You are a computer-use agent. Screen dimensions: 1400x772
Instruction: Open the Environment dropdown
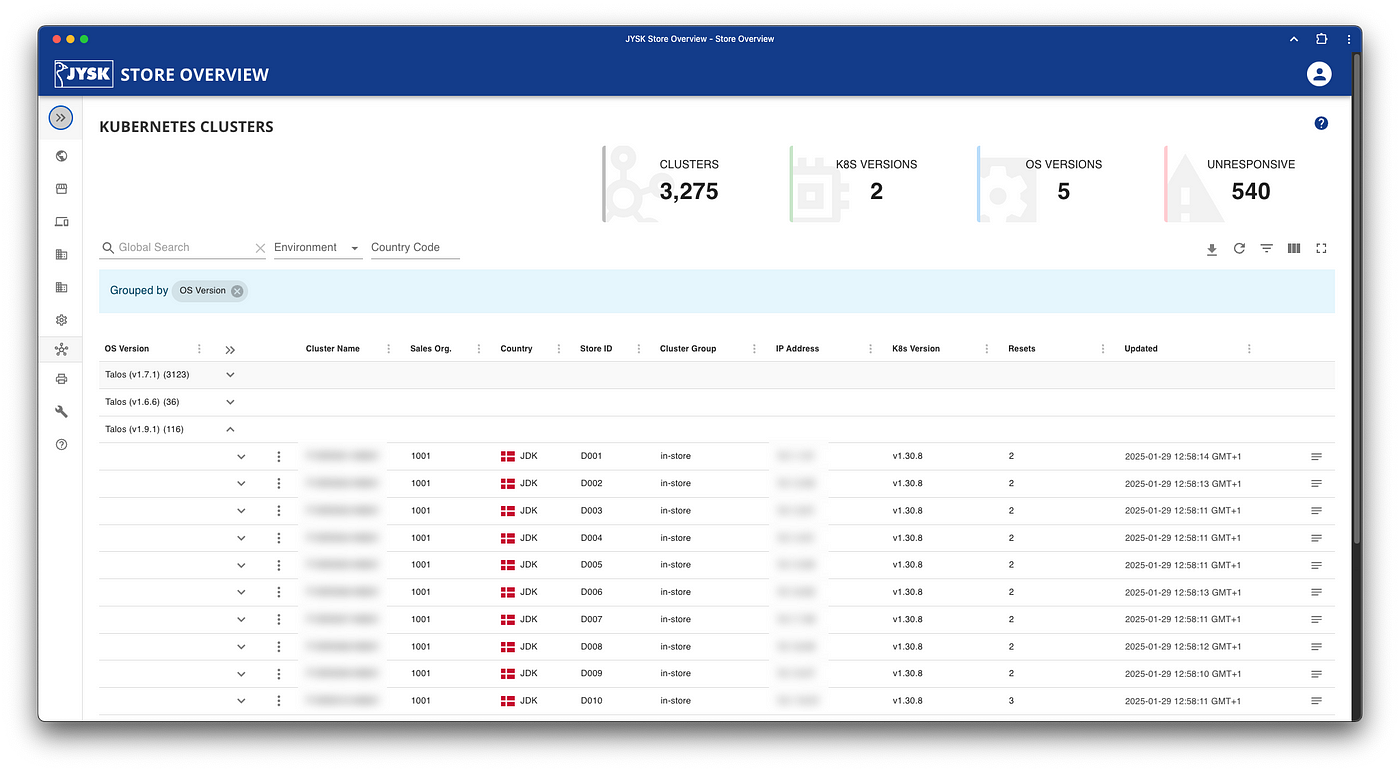pyautogui.click(x=318, y=248)
